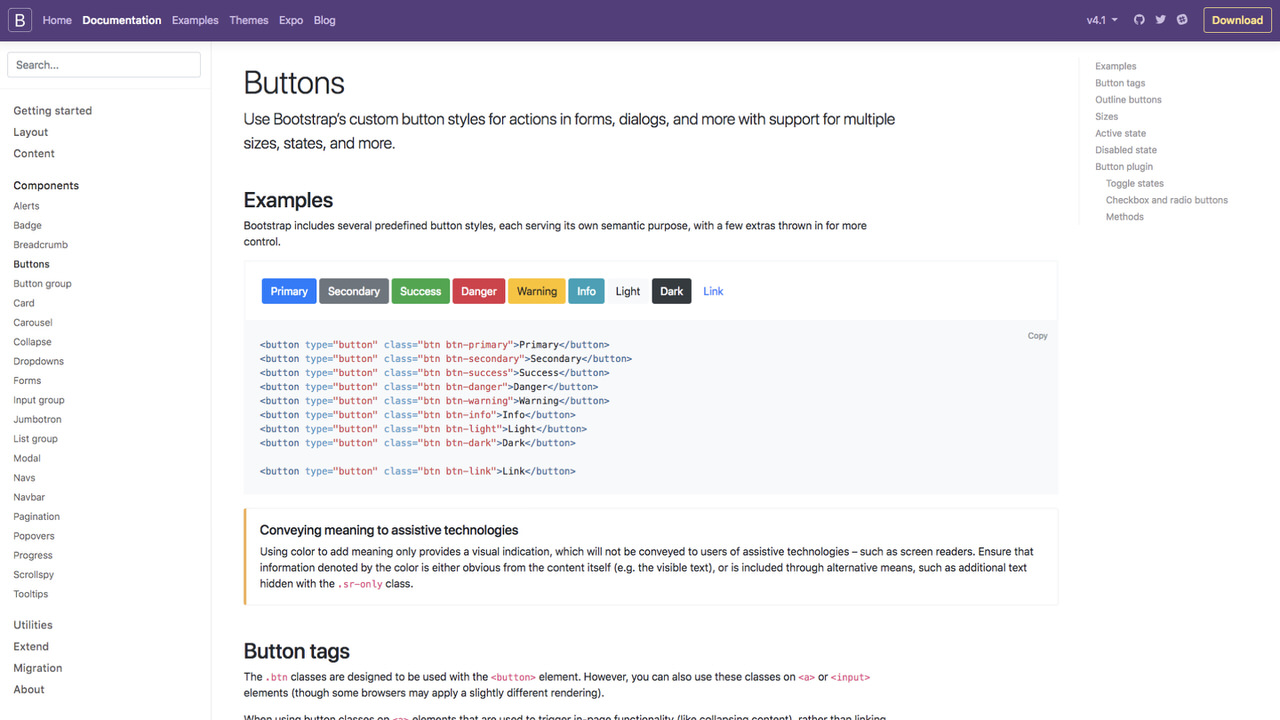Select Dropdowns in the Components list
Viewport: 1280px width, 720px height.
pyautogui.click(x=38, y=361)
